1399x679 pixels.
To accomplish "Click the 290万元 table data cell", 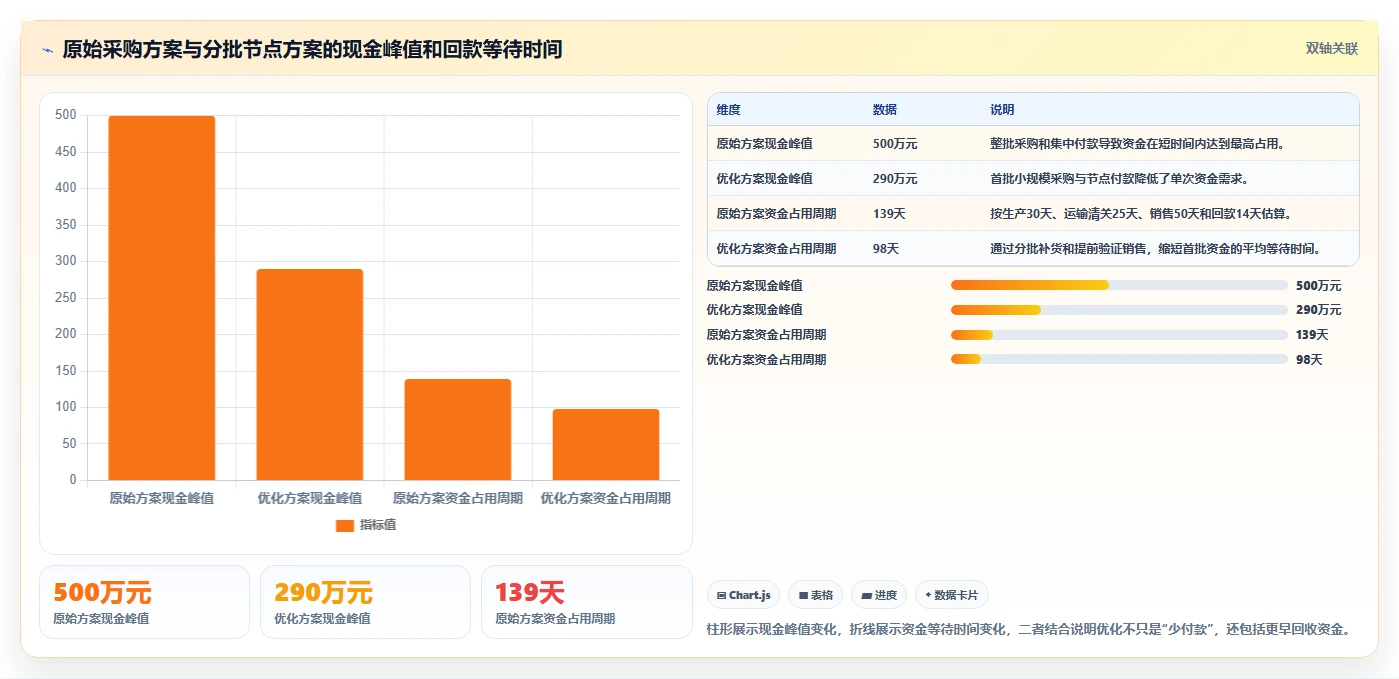I will pos(895,179).
